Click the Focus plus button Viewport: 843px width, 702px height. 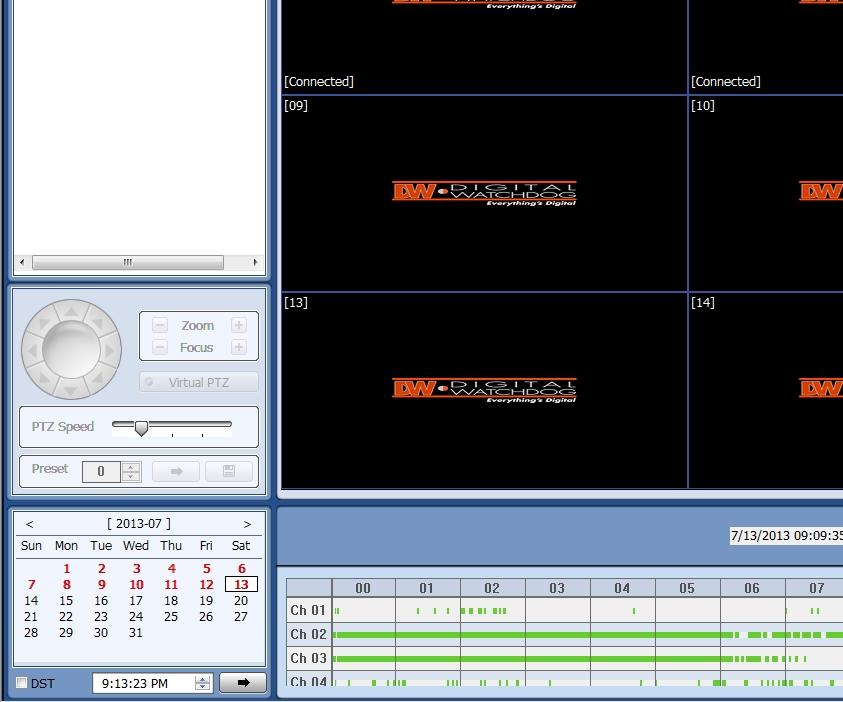pyautogui.click(x=239, y=347)
